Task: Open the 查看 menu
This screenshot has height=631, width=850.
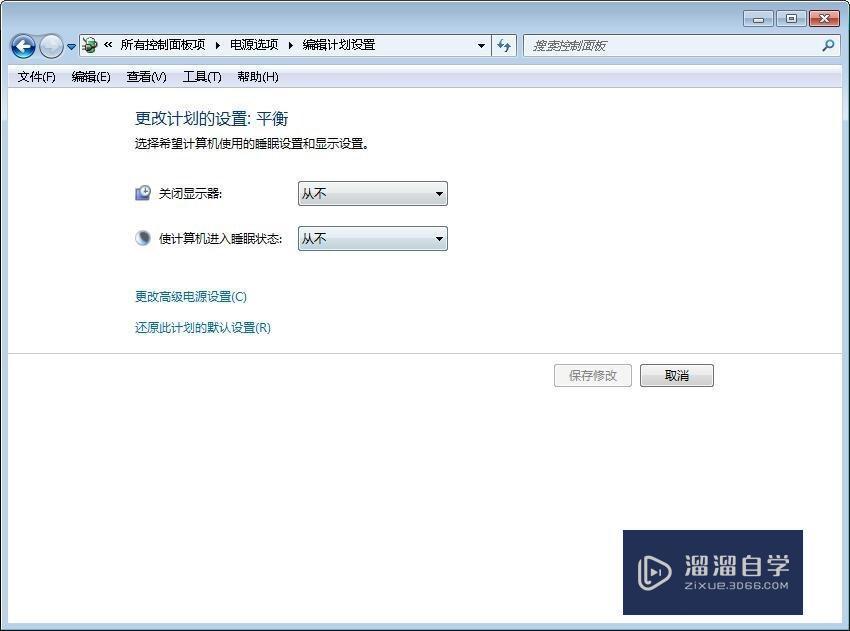Action: click(x=145, y=77)
